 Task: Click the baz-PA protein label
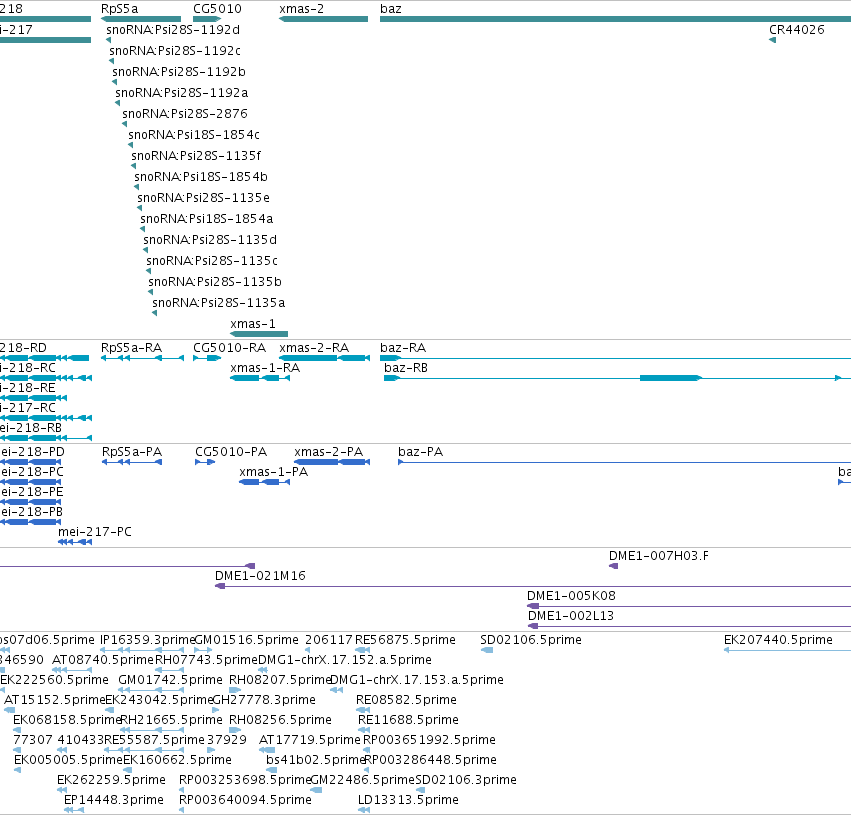(x=420, y=452)
